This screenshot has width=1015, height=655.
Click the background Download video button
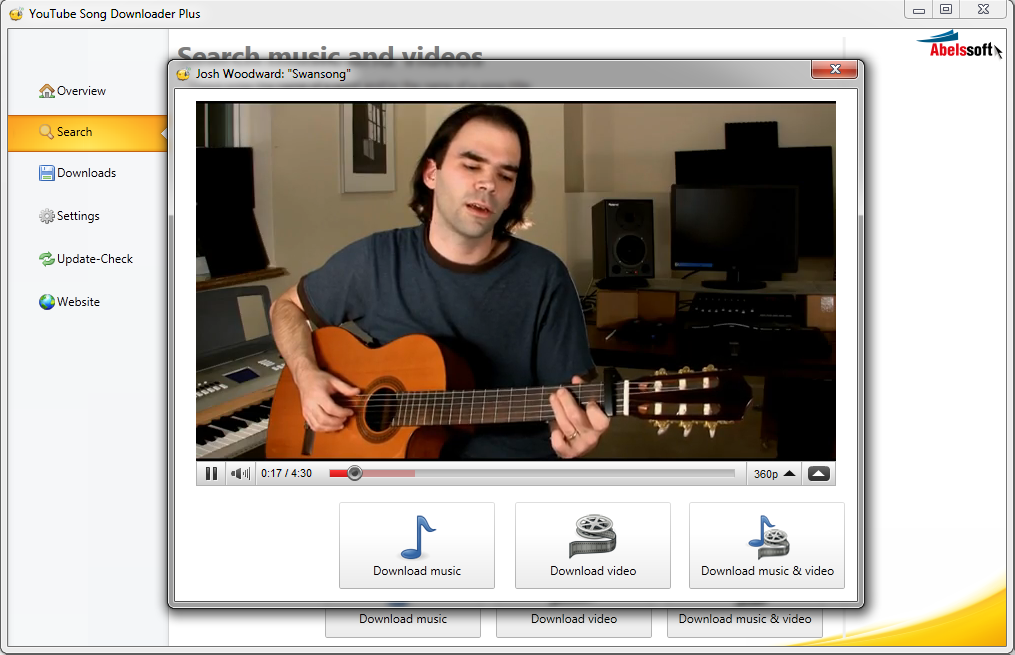(x=574, y=622)
